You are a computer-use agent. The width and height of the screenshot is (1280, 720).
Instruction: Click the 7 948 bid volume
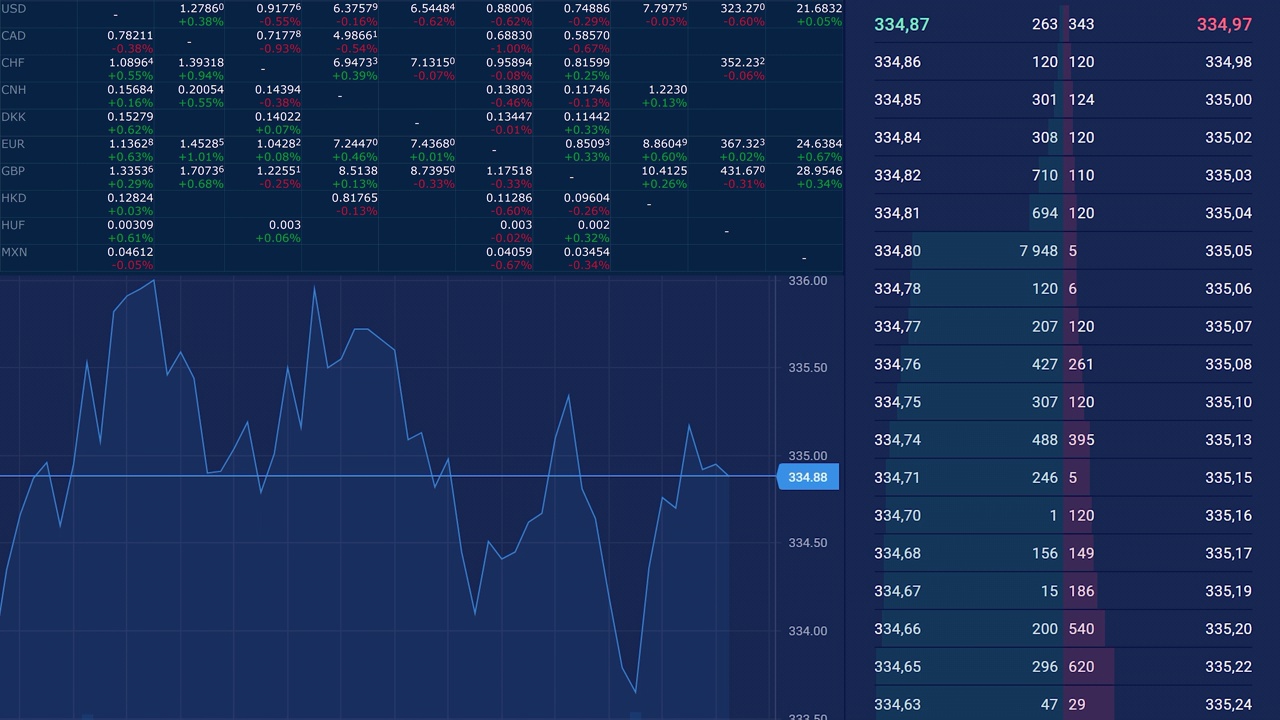[x=1038, y=251]
